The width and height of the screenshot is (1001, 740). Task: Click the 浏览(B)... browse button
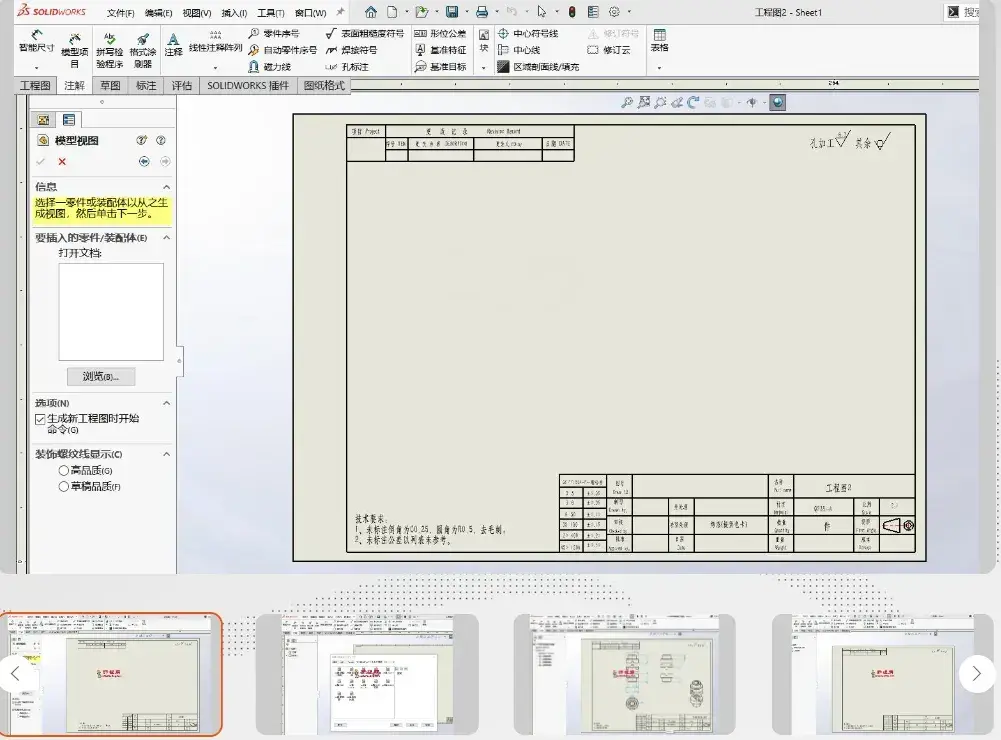pyautogui.click(x=99, y=376)
